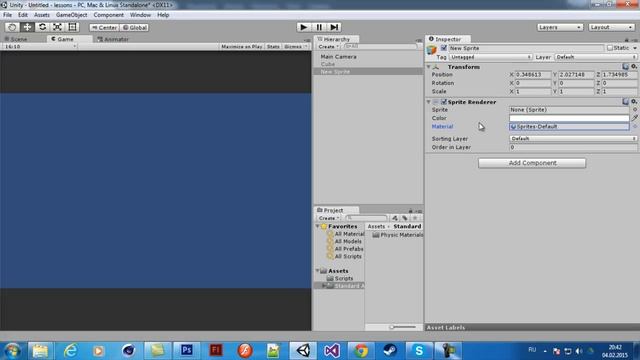The width and height of the screenshot is (640, 360).
Task: Select Main Camera in Hierarchy
Action: [338, 57]
